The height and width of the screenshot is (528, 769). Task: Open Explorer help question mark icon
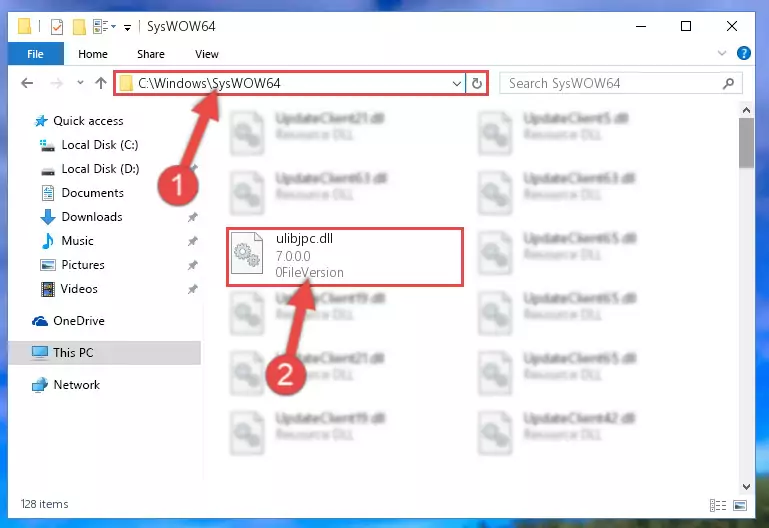[743, 53]
